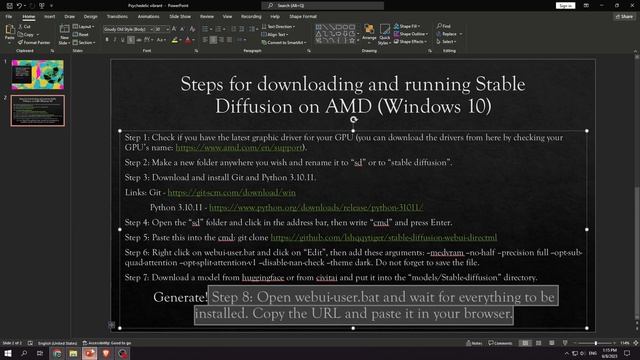Click the rotate handle above the text box
Screen dimensions: 640x360
[353, 120]
